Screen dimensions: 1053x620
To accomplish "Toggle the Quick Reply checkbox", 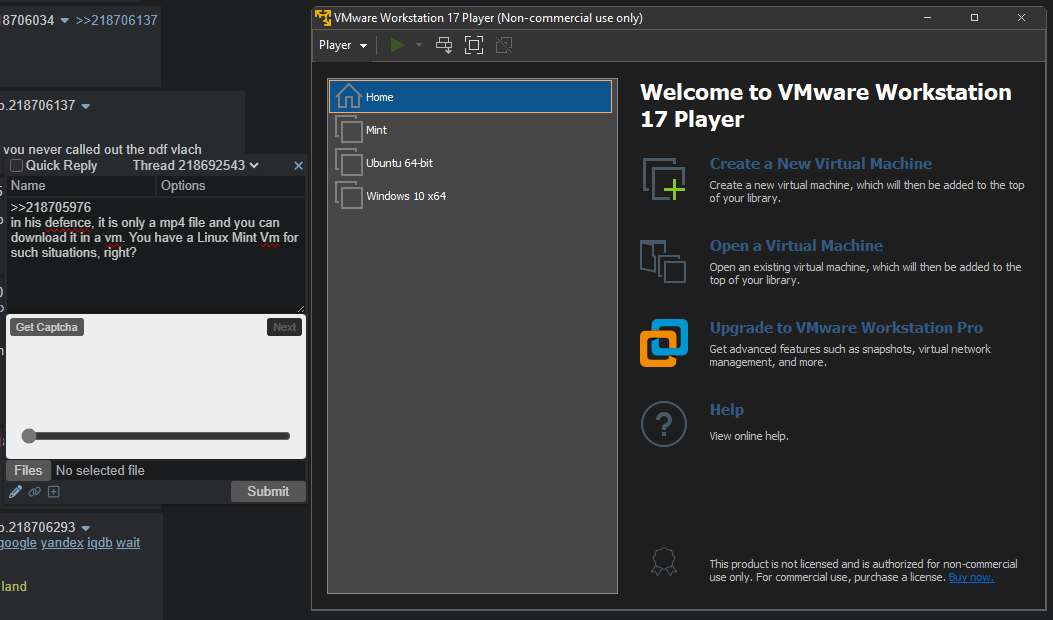I will pos(17,165).
